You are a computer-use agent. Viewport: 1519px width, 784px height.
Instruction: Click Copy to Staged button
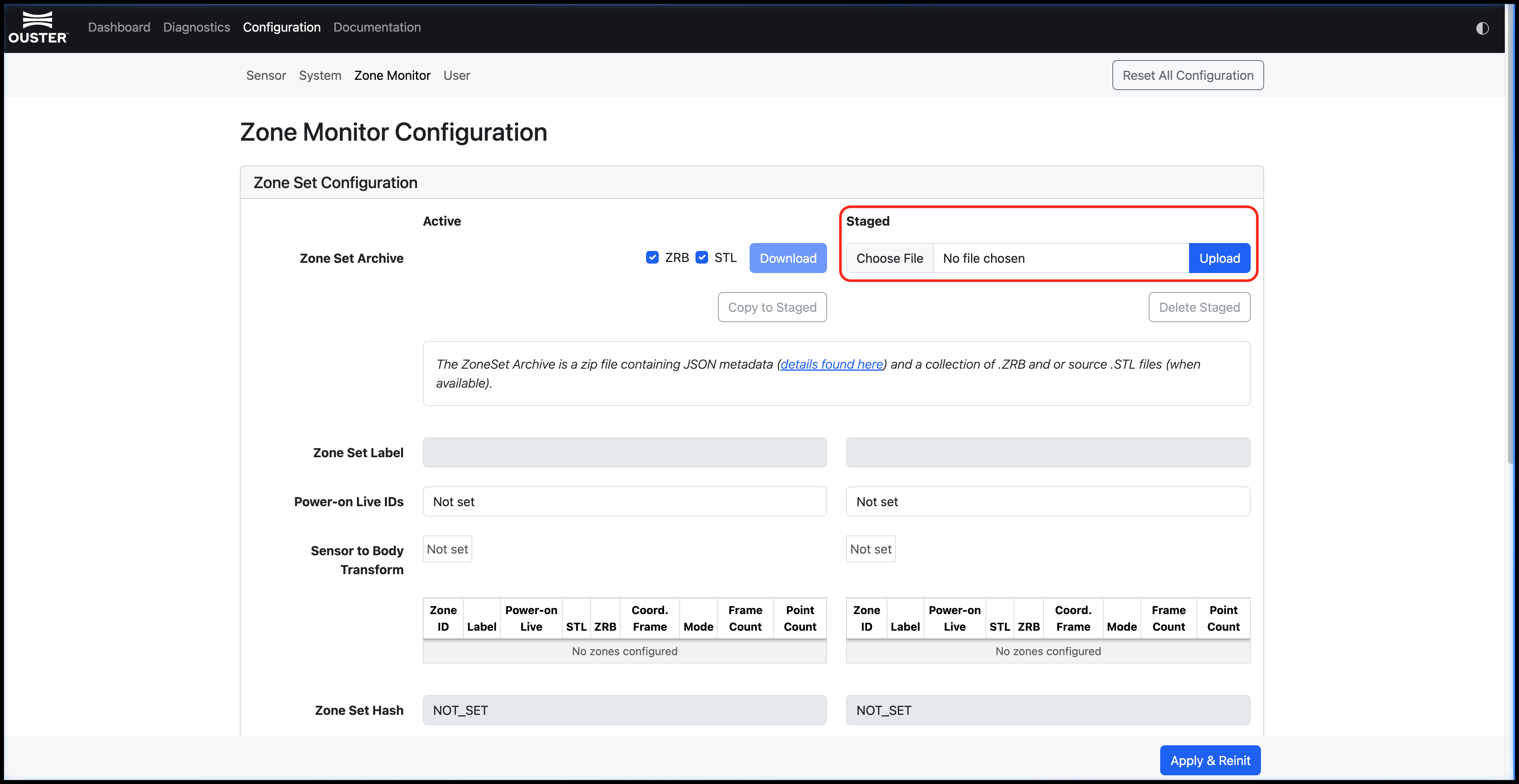(772, 307)
